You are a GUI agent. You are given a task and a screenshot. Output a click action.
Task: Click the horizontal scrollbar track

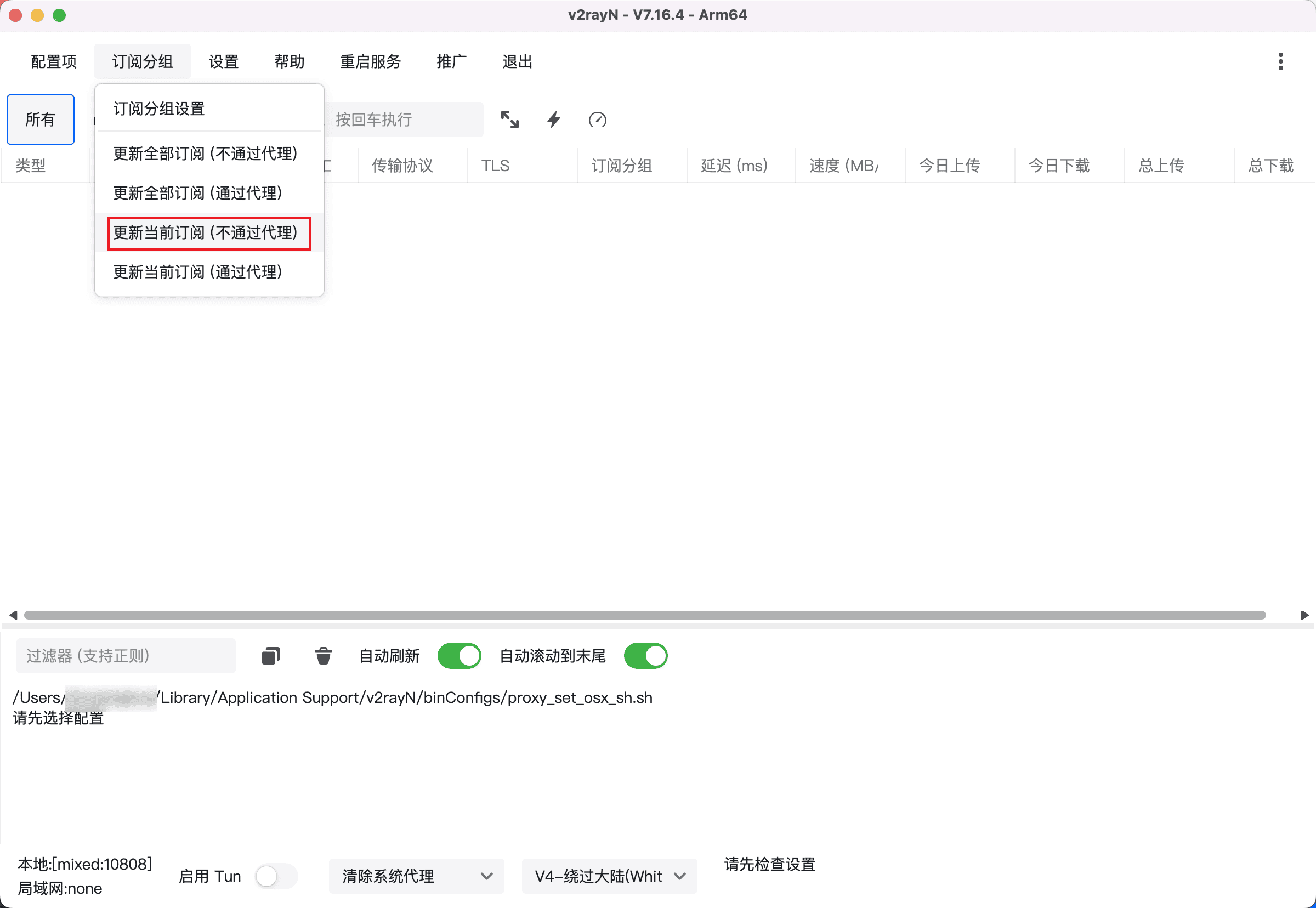[644, 615]
